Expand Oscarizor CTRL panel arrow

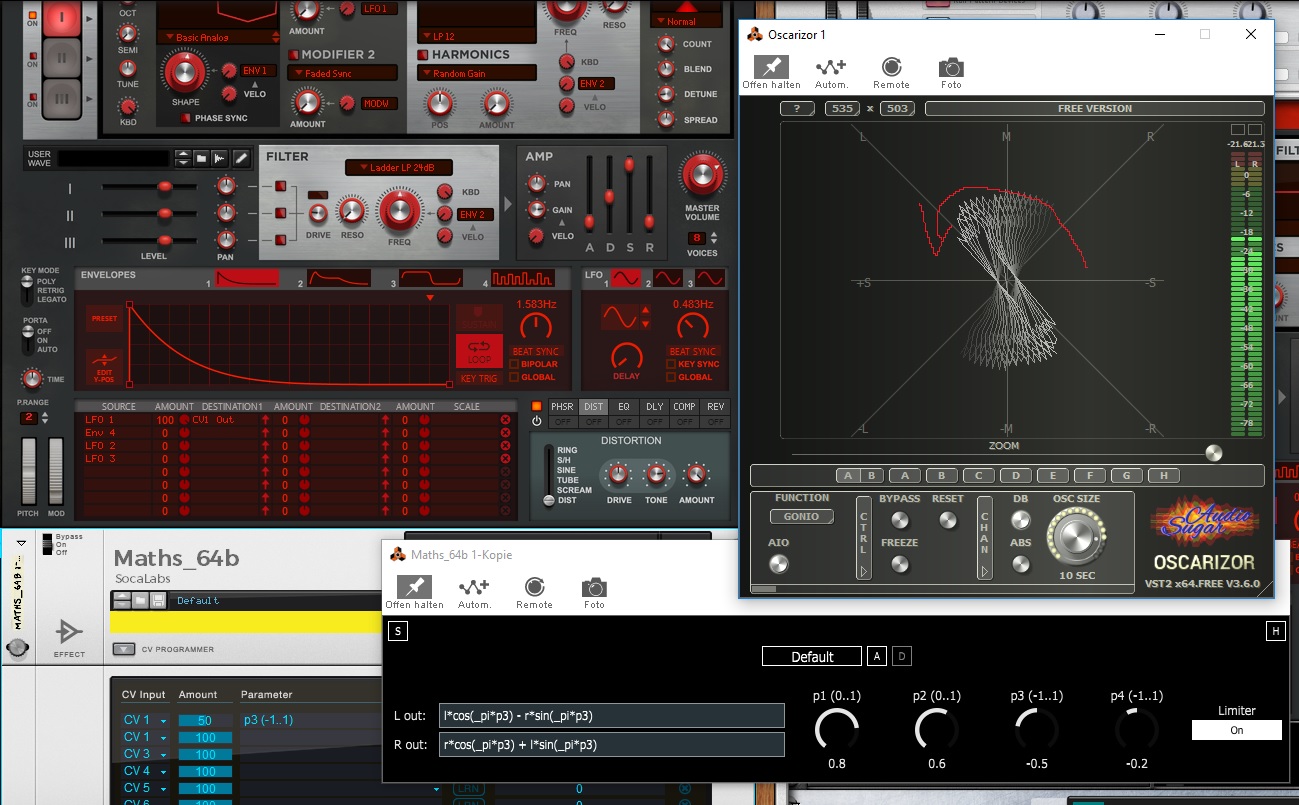tap(863, 571)
